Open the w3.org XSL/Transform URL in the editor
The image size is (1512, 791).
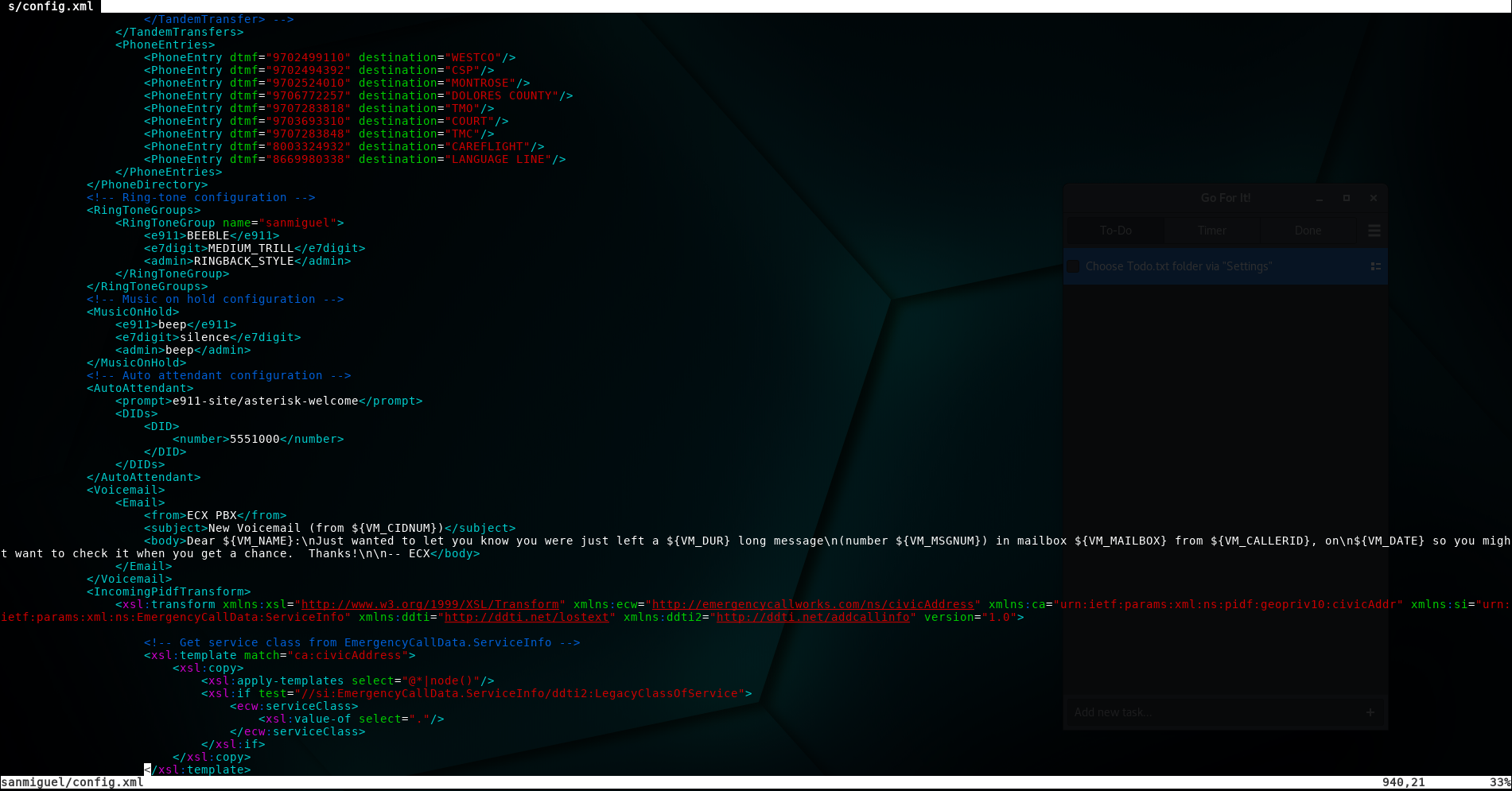pyautogui.click(x=430, y=604)
